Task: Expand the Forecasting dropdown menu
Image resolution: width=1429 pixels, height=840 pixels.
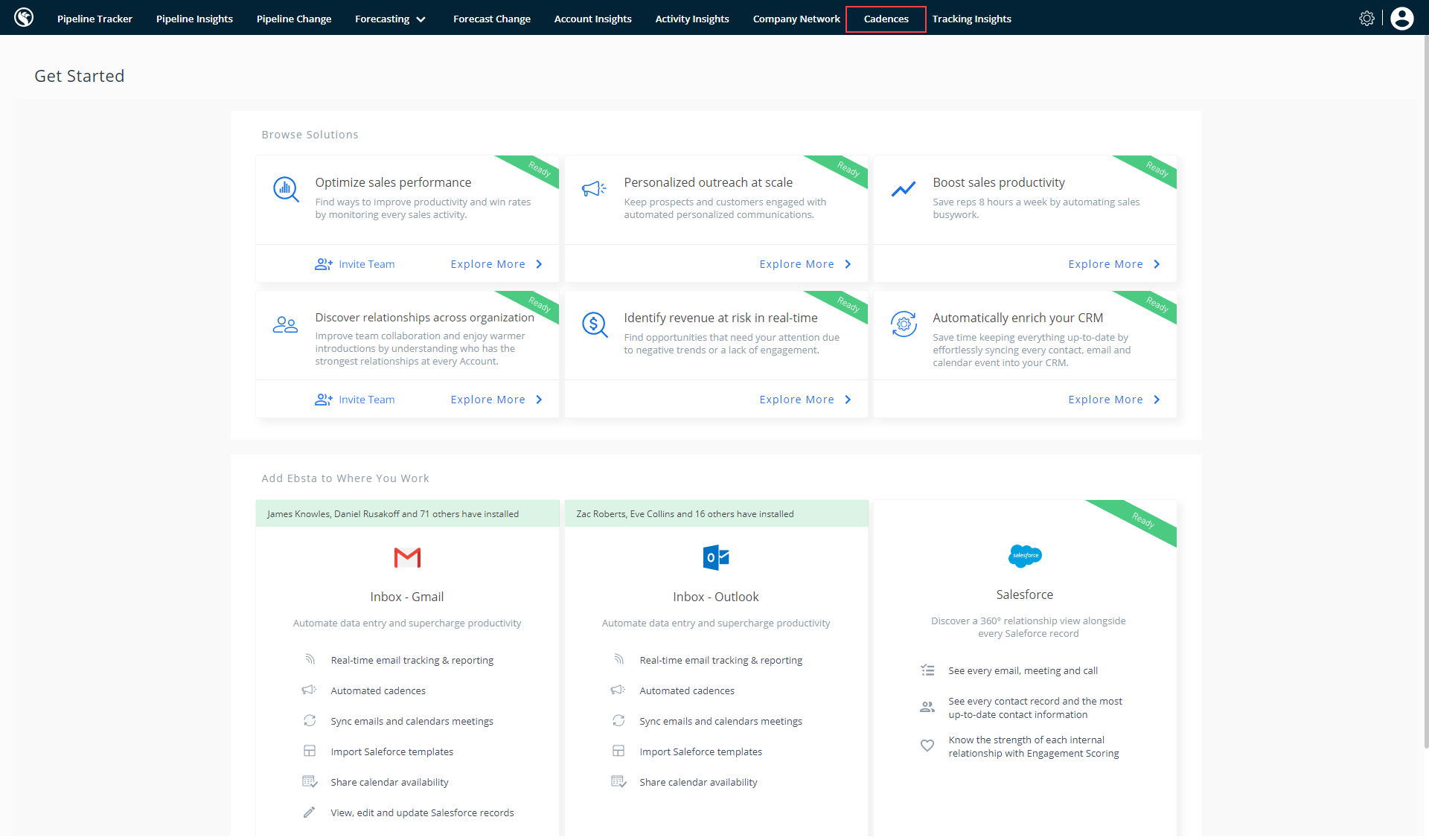Action: (x=390, y=19)
